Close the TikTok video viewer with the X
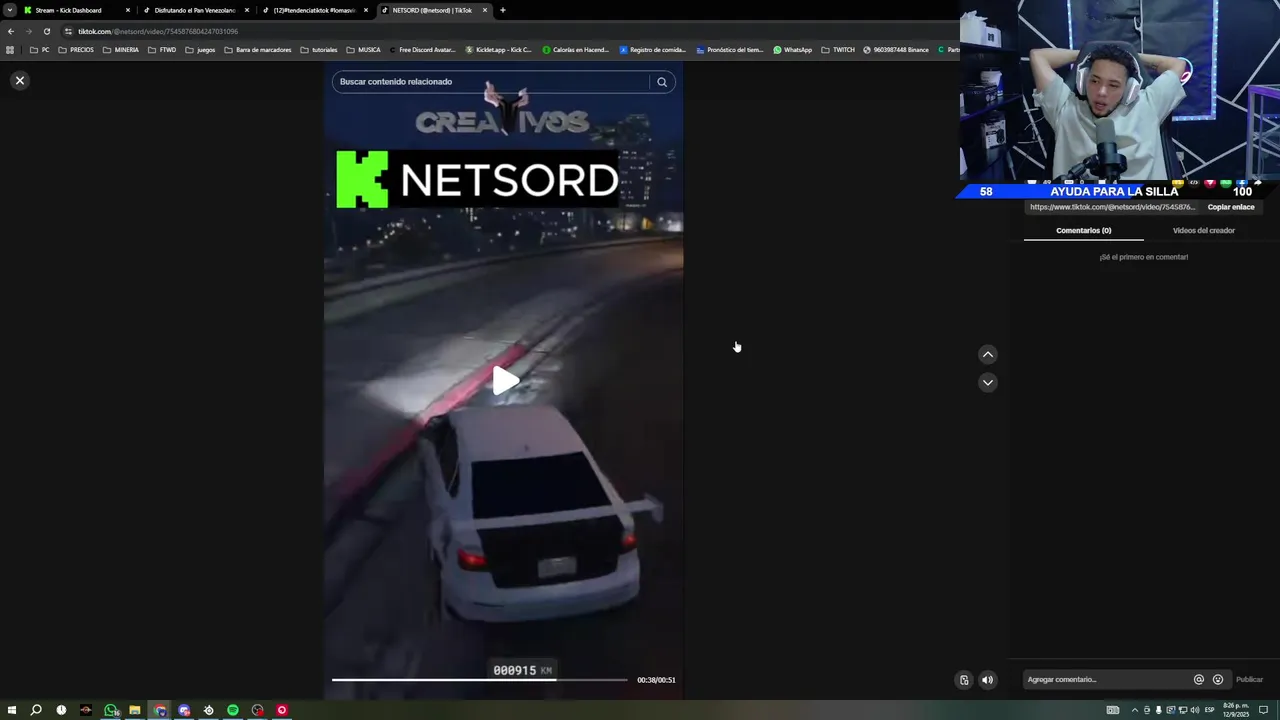 tap(19, 80)
